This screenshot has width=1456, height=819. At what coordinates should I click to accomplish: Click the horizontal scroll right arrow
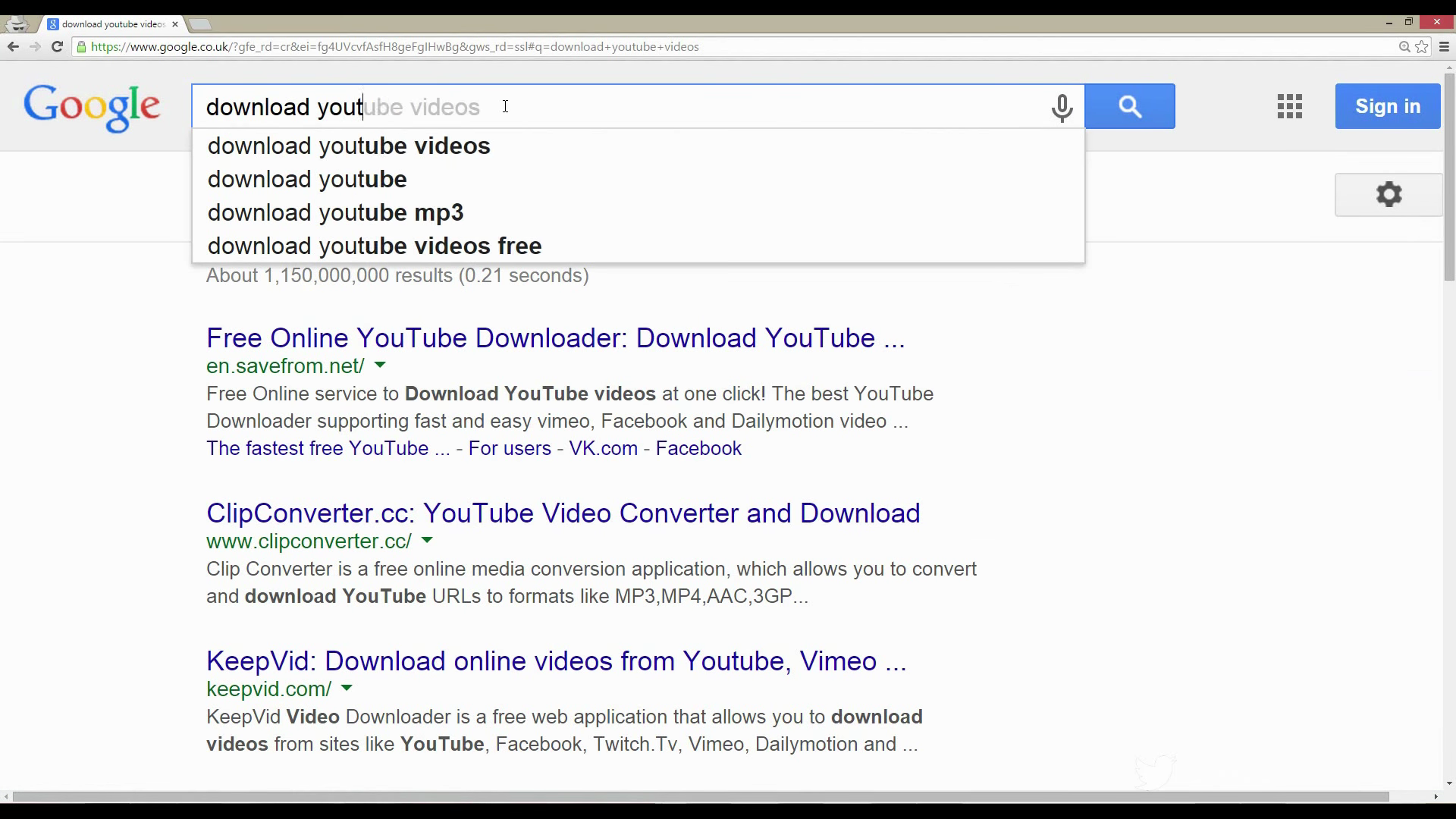pyautogui.click(x=1436, y=796)
